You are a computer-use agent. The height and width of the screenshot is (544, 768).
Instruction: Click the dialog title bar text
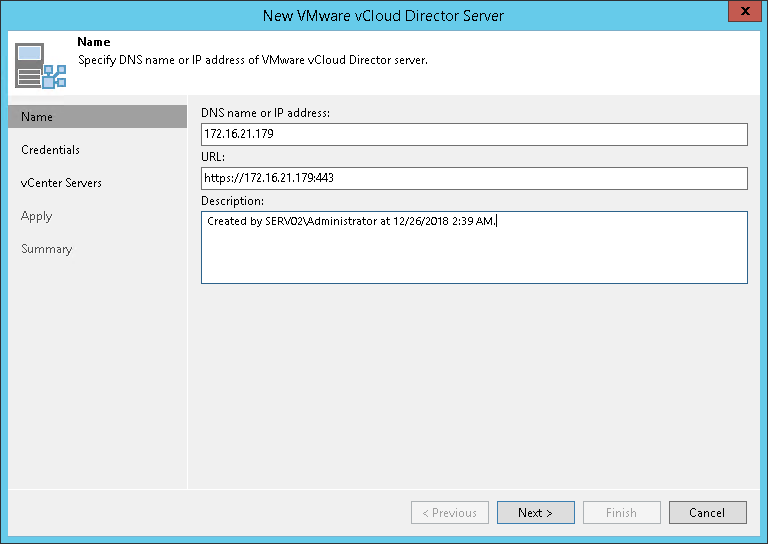coord(383,15)
